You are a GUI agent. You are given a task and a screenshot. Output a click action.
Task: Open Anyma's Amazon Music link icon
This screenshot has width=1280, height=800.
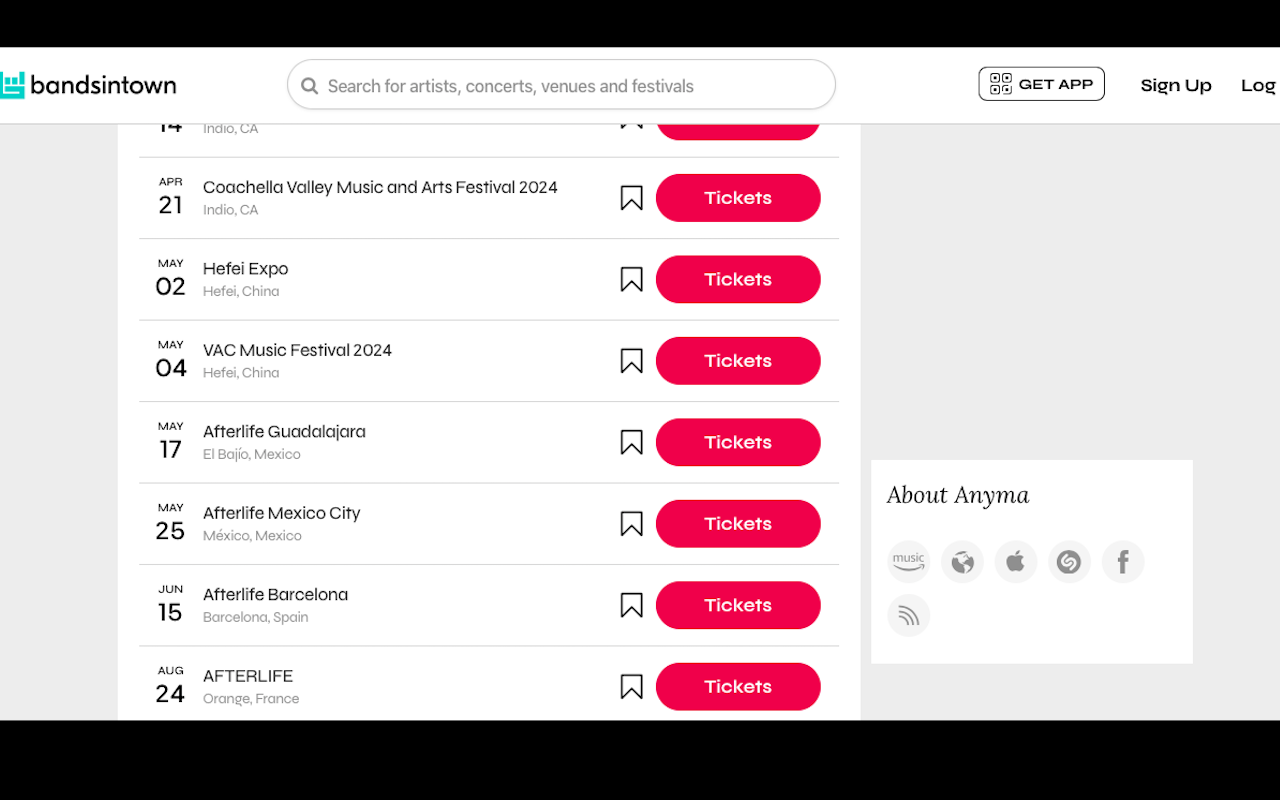point(909,562)
